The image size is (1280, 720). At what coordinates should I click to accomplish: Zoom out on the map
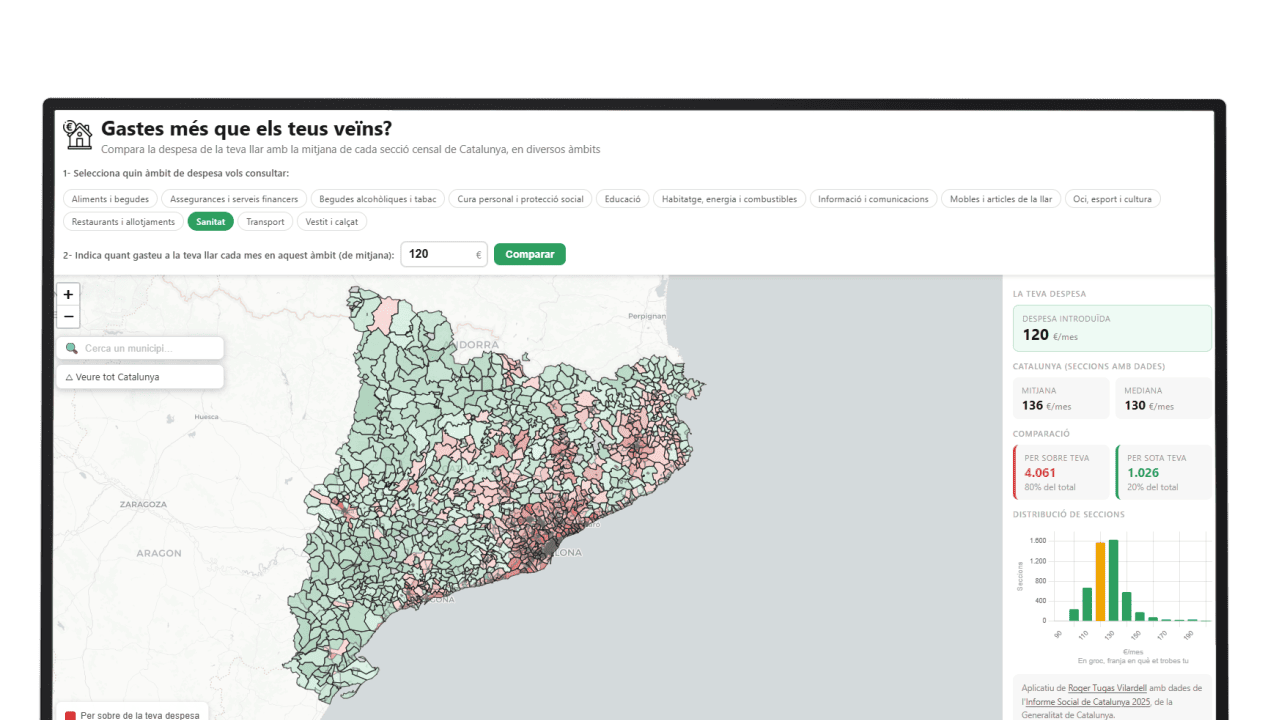68,317
